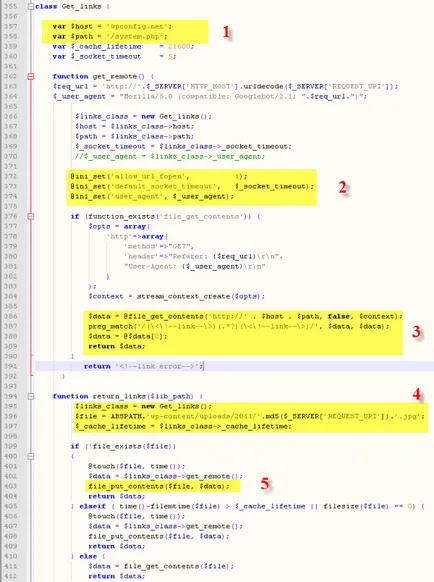This screenshot has height=582, width=434.
Task: Click the '} else {' line
Action: pyautogui.click(x=88, y=556)
